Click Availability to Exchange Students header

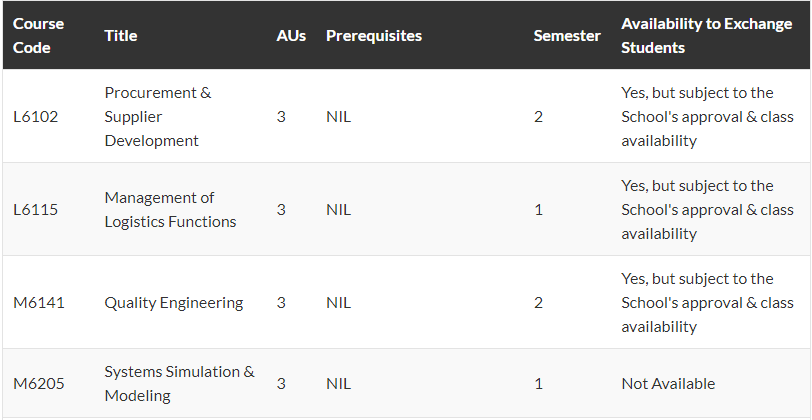[x=707, y=36]
